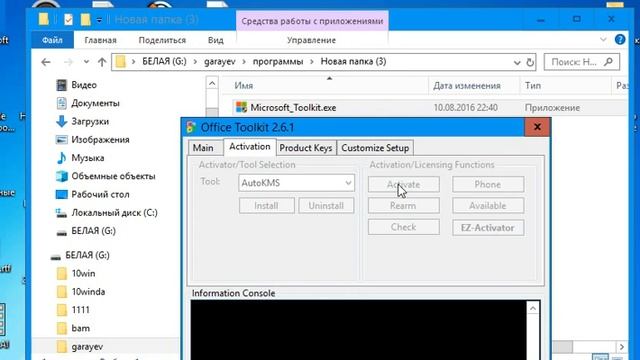This screenshot has height=360, width=640.
Task: Click the navigation pane scroll-up arrow
Action: click(x=212, y=84)
